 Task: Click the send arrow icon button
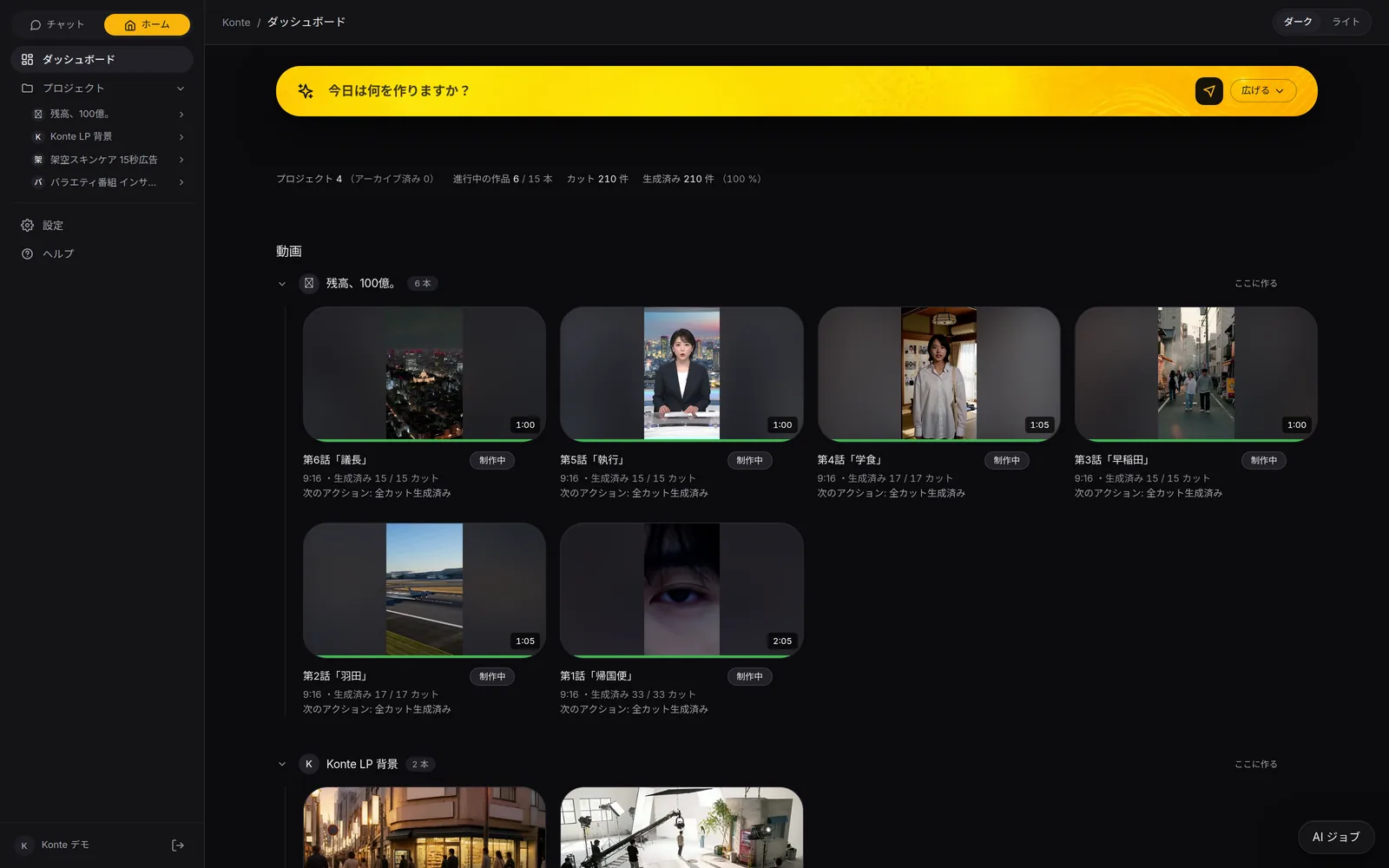1208,91
